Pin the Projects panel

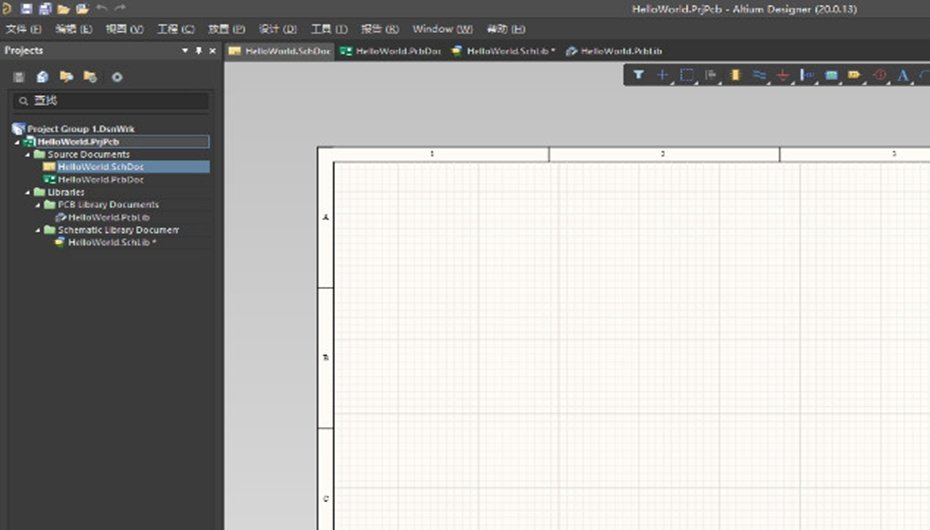coord(199,51)
